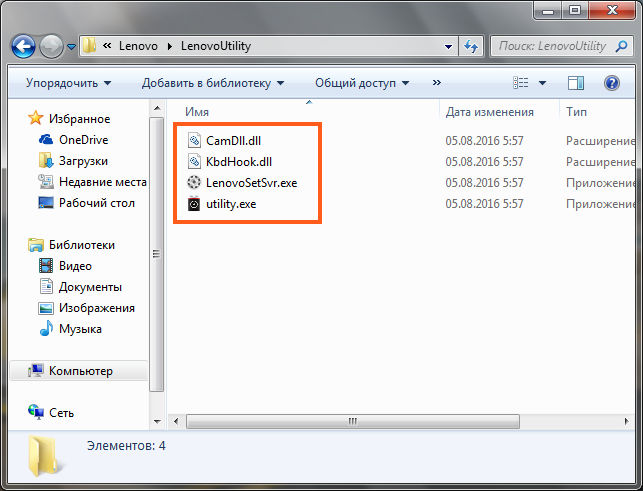
Task: Select LenovoSetSvr.exe application icon
Action: tap(194, 182)
